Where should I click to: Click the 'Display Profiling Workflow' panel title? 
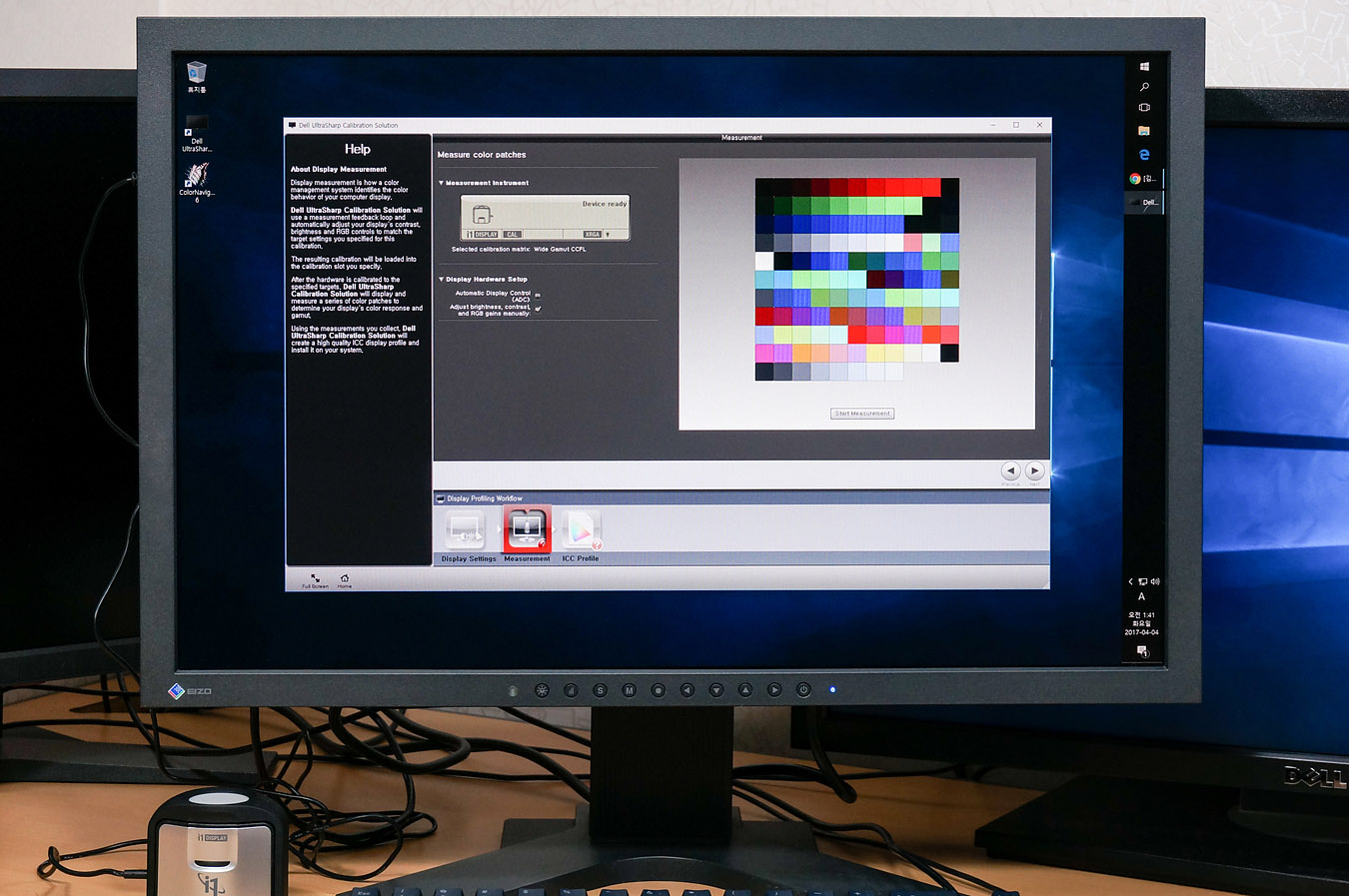point(485,498)
